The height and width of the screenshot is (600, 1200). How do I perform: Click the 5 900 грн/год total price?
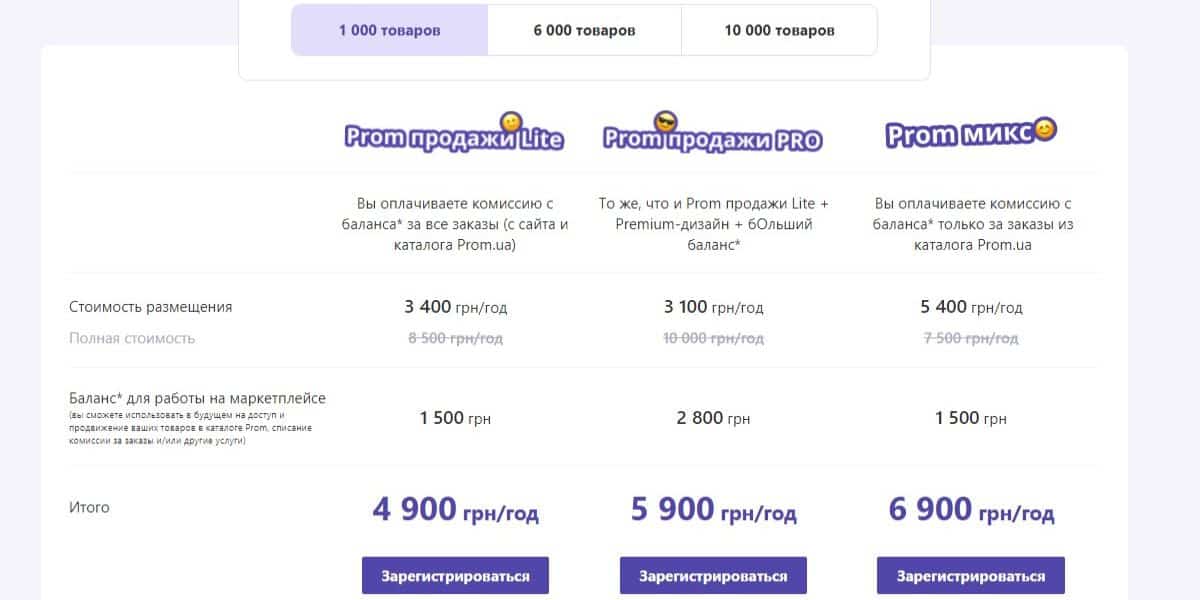pos(713,510)
